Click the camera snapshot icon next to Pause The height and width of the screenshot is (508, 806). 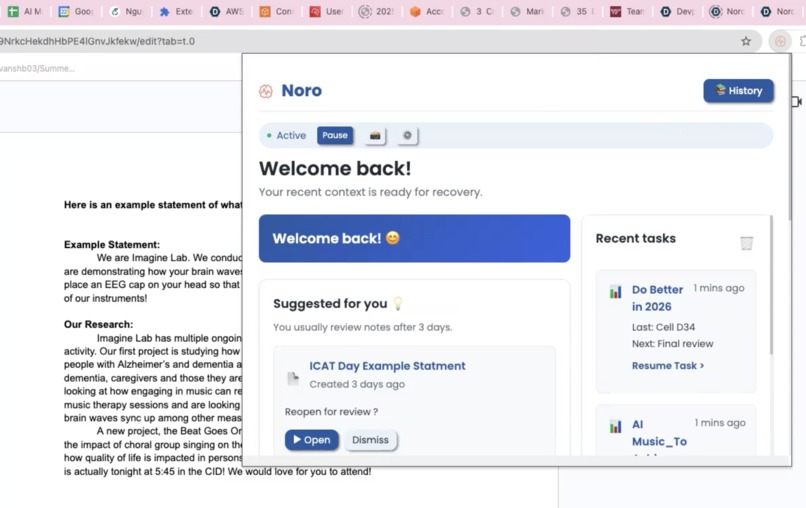[x=375, y=135]
